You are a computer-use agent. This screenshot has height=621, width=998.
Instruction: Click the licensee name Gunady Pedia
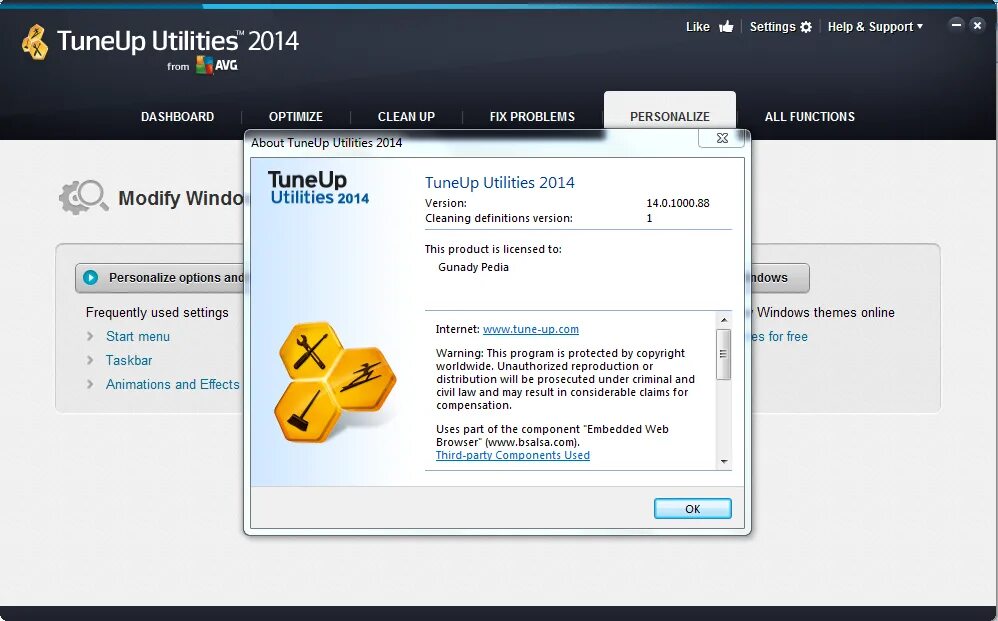point(474,267)
